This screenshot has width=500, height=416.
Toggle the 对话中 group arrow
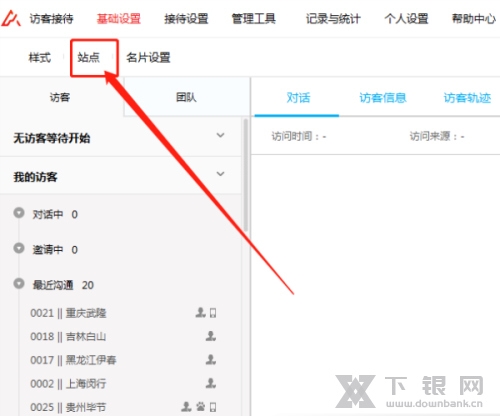point(19,212)
